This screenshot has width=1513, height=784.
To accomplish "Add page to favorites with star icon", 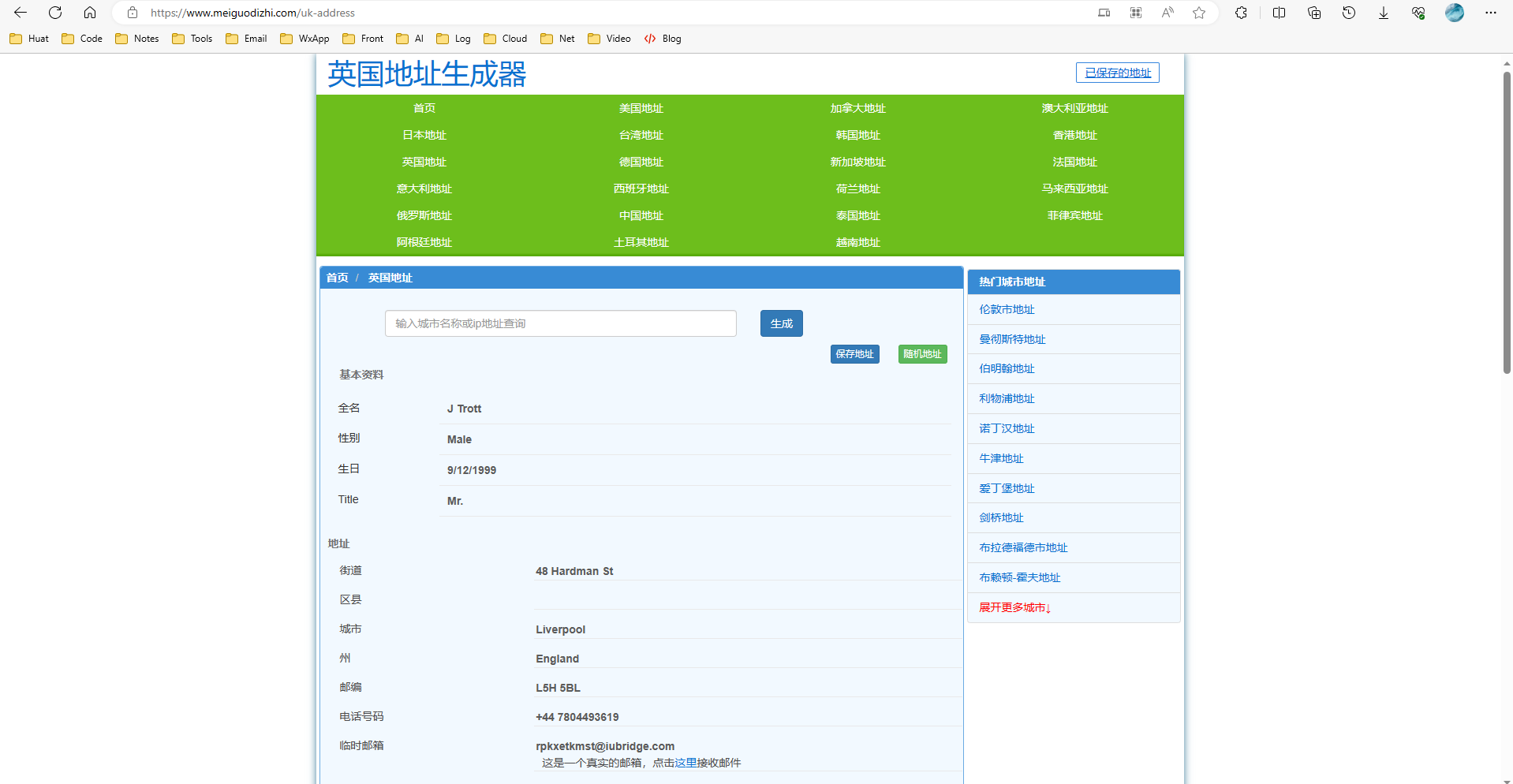I will click(1199, 13).
